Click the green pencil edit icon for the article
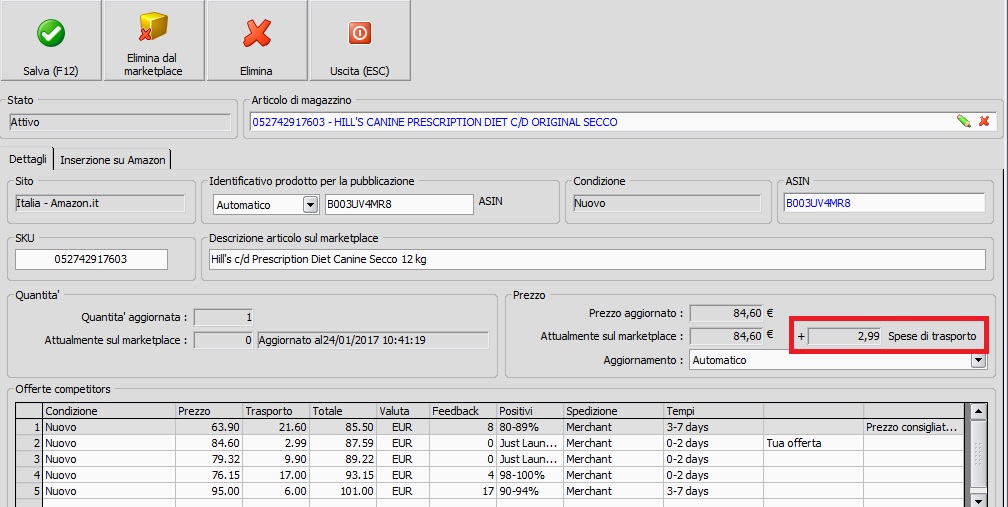This screenshot has height=507, width=1008. click(x=963, y=121)
